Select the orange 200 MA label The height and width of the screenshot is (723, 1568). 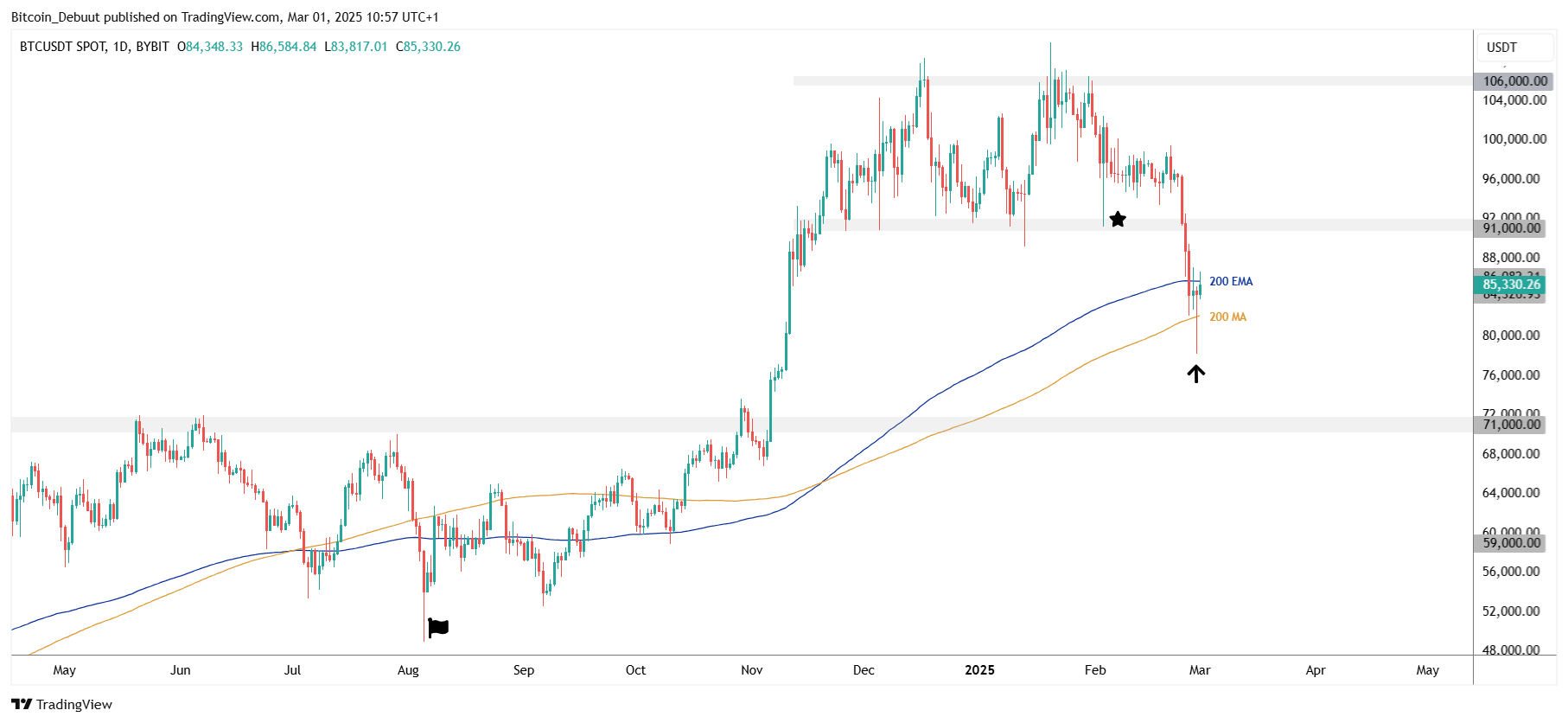[x=1227, y=317]
